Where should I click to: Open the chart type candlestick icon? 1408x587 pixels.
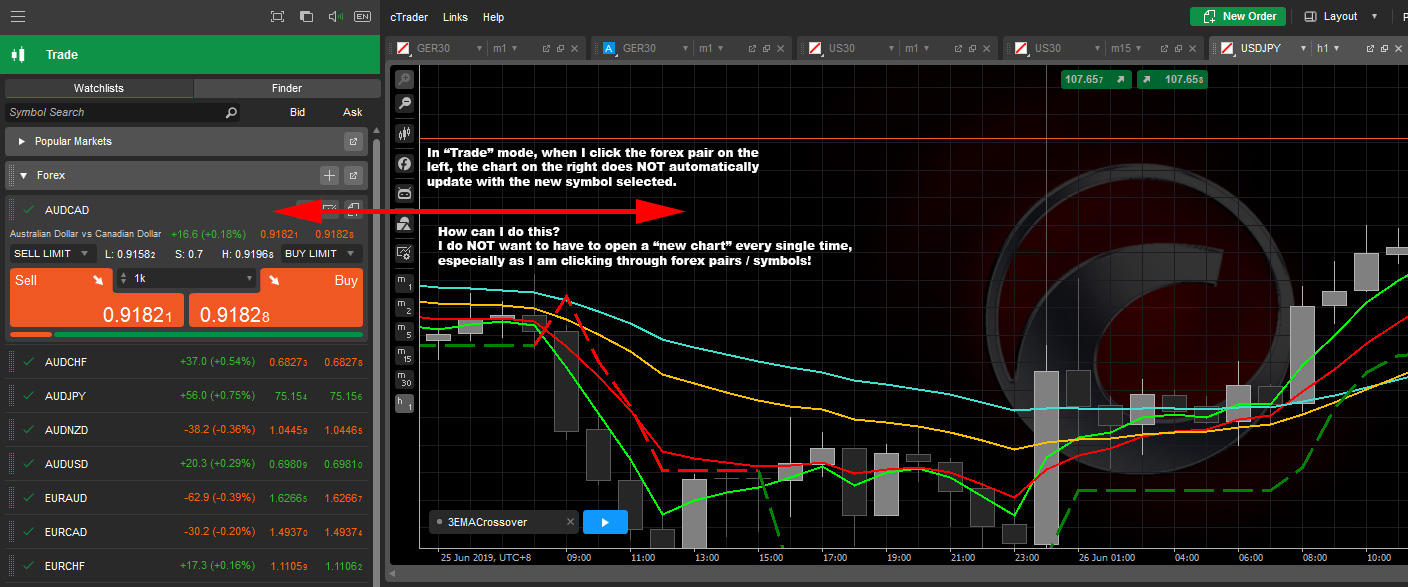click(x=405, y=133)
